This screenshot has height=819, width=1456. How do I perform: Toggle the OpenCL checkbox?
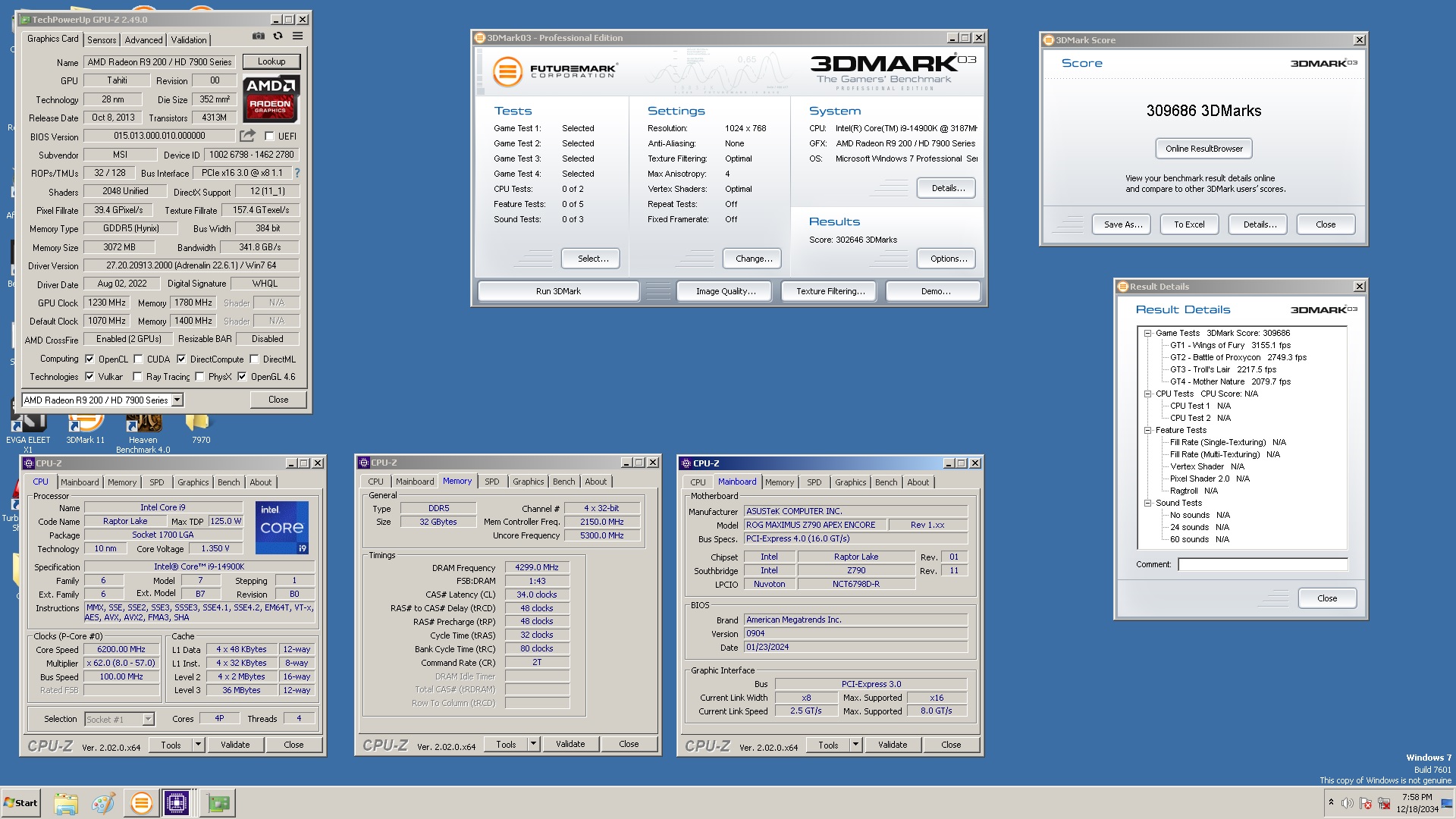point(89,359)
